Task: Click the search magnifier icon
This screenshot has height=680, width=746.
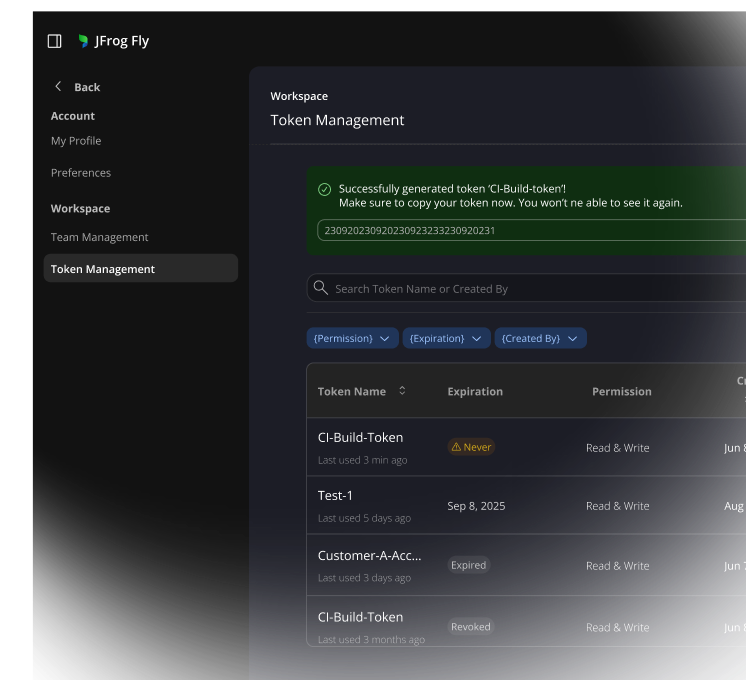Action: click(320, 288)
